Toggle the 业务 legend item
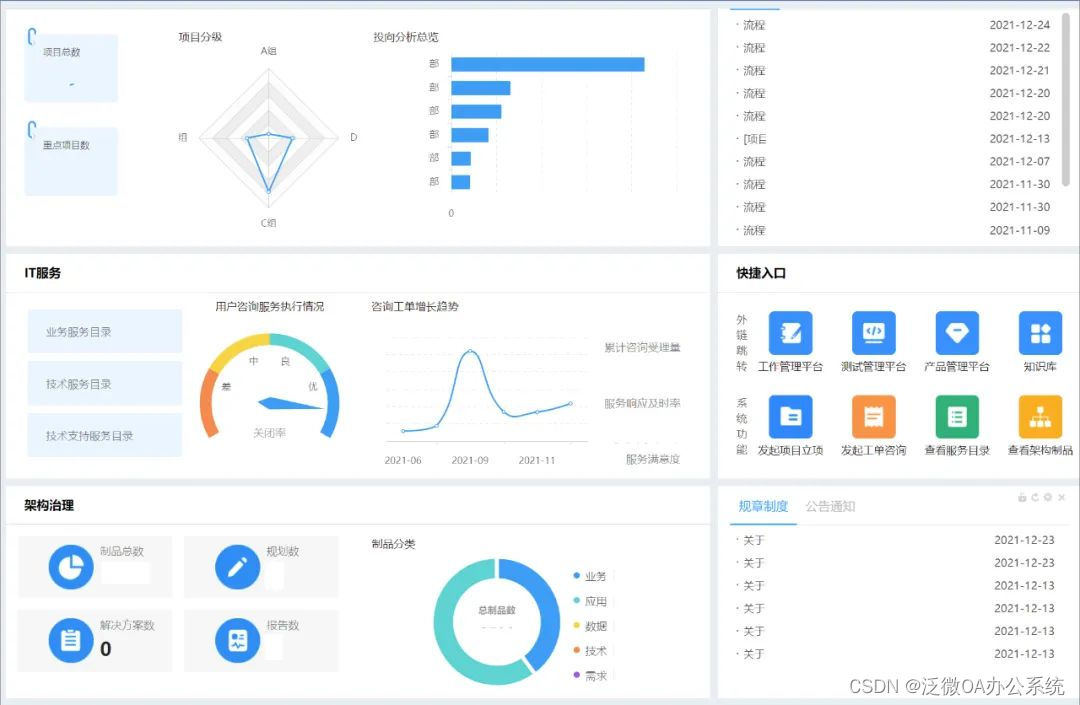 click(x=590, y=576)
